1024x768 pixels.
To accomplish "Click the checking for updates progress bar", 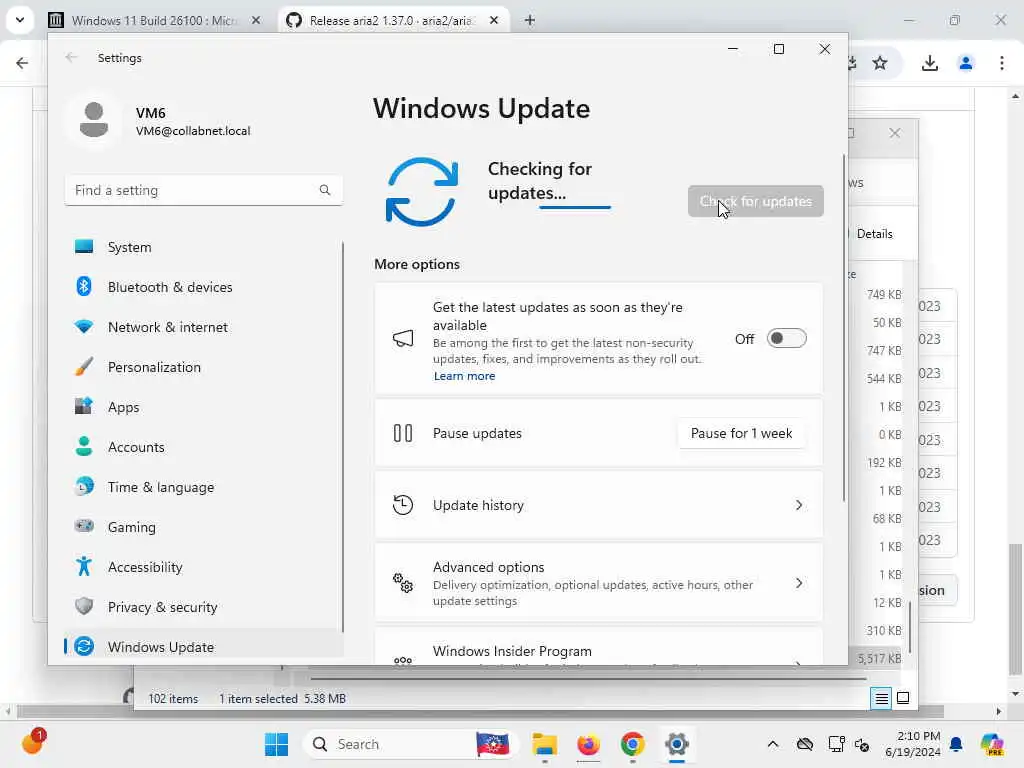I will pos(575,208).
